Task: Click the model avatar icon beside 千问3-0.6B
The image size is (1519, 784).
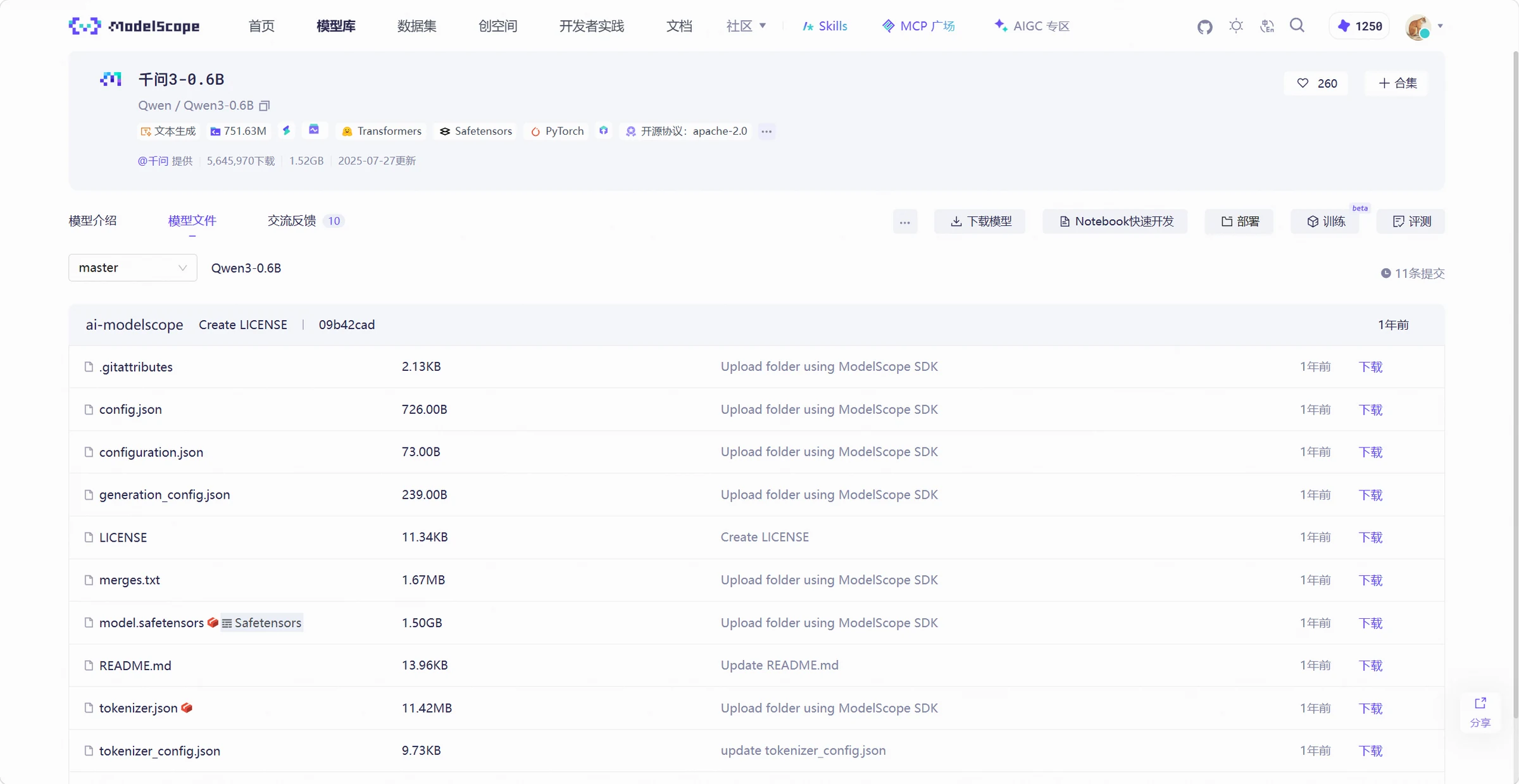Action: (x=111, y=79)
